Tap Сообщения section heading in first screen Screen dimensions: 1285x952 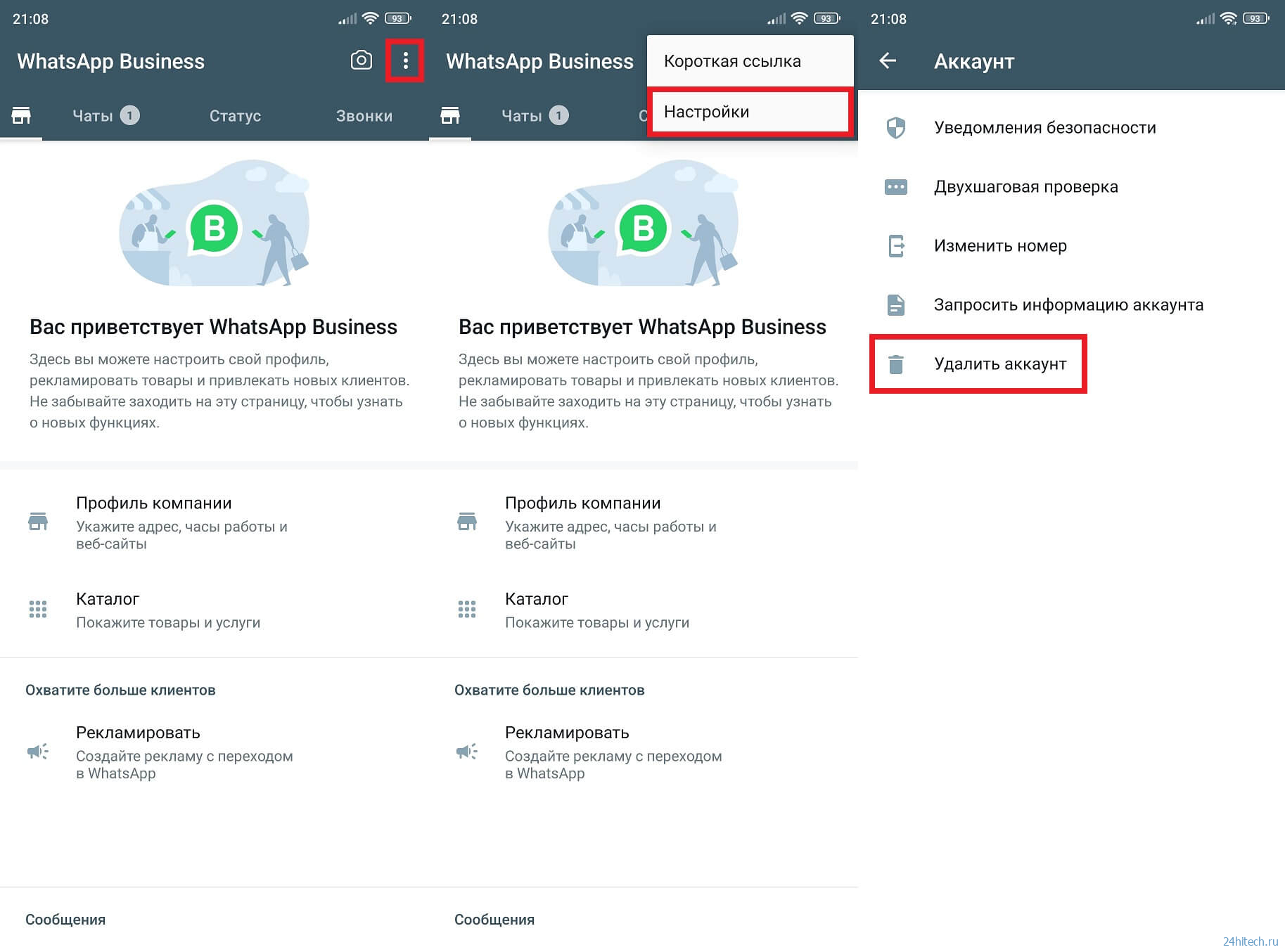coord(65,920)
